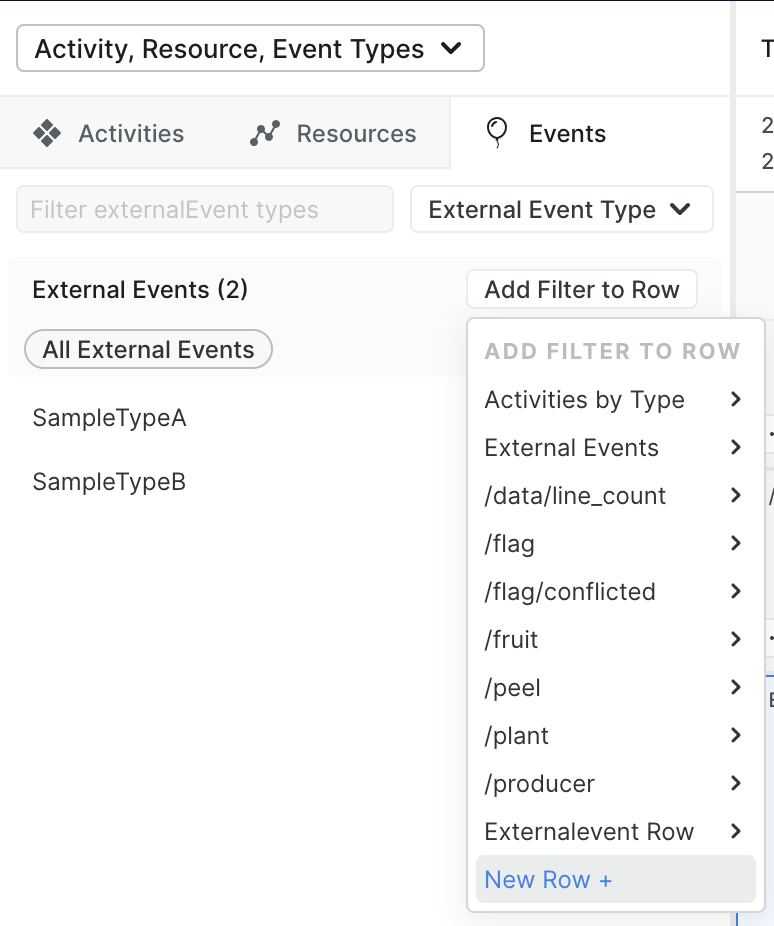Select SampleTypeA from the external events list
The width and height of the screenshot is (774, 926).
(109, 418)
